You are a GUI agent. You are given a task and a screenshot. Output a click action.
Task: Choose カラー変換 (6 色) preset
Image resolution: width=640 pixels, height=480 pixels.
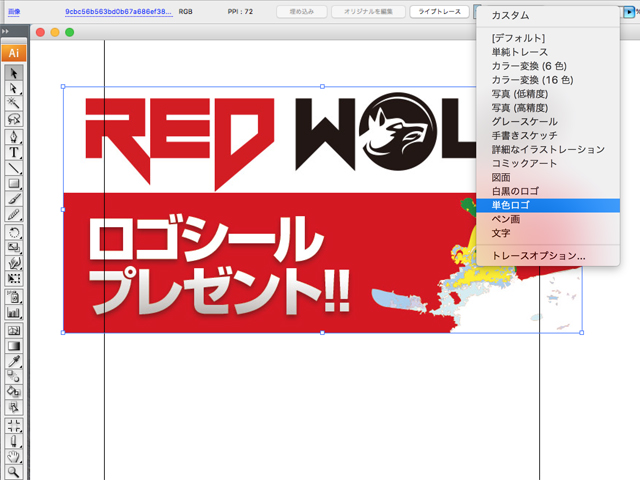548,66
